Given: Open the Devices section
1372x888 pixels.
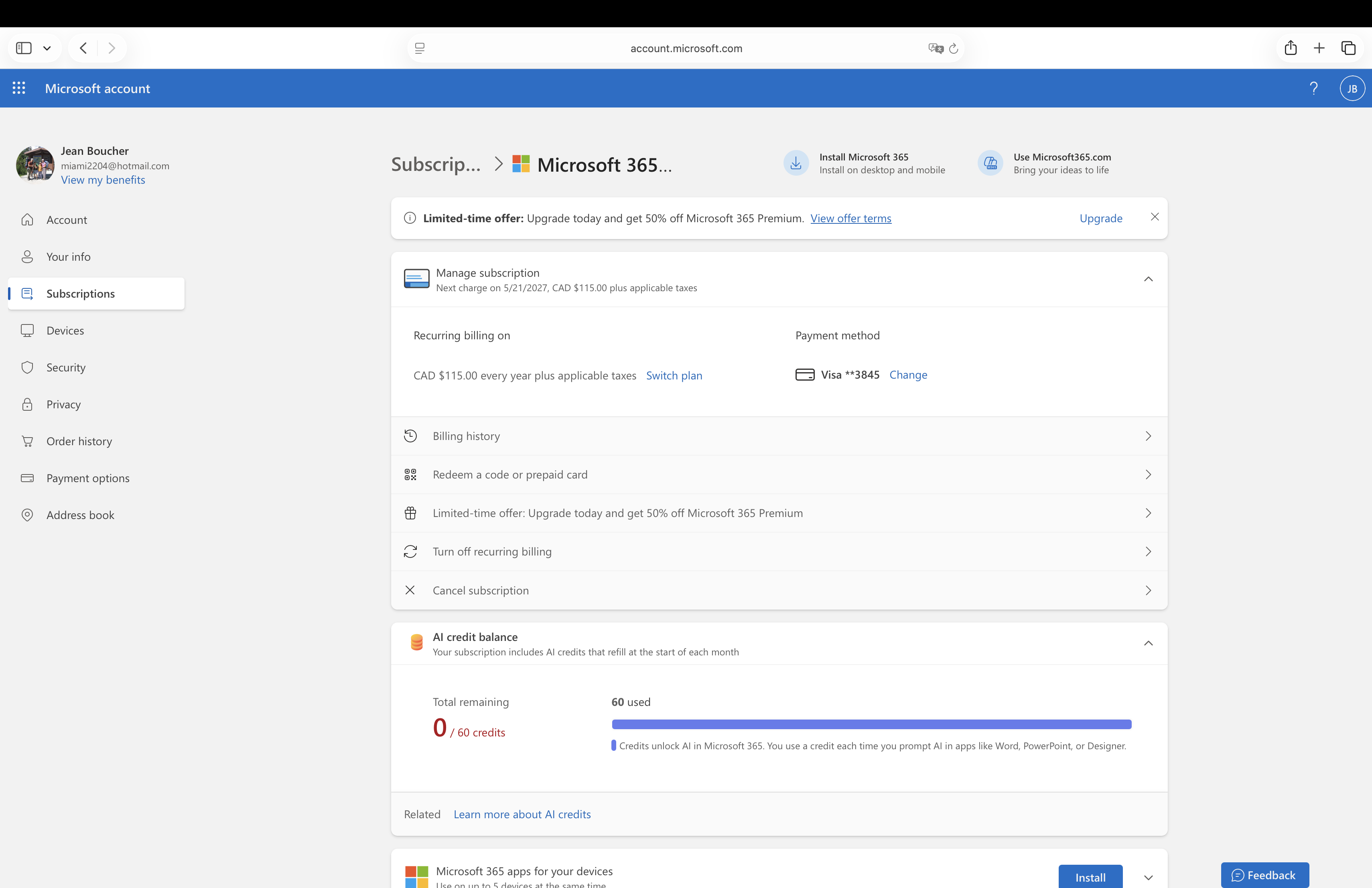Looking at the screenshot, I should point(96,330).
